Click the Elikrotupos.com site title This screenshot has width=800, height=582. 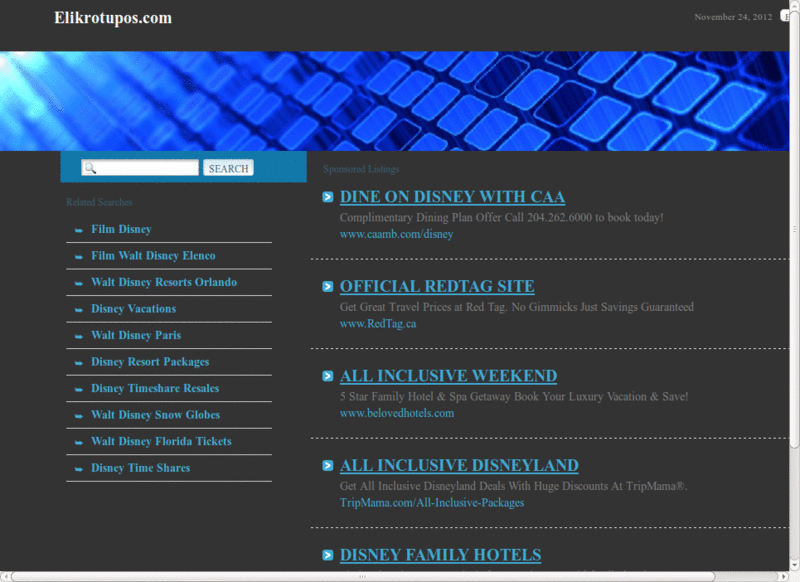coord(113,18)
